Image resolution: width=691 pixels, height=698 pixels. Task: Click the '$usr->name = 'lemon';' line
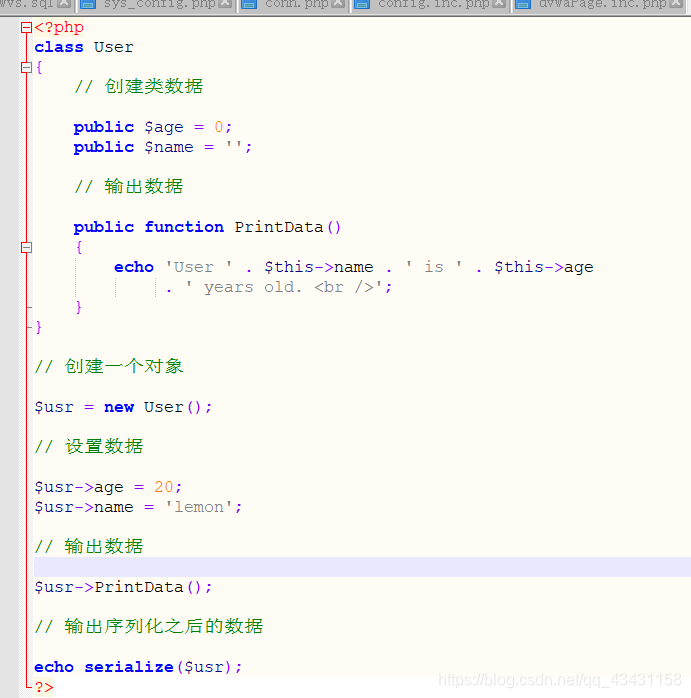click(x=138, y=507)
